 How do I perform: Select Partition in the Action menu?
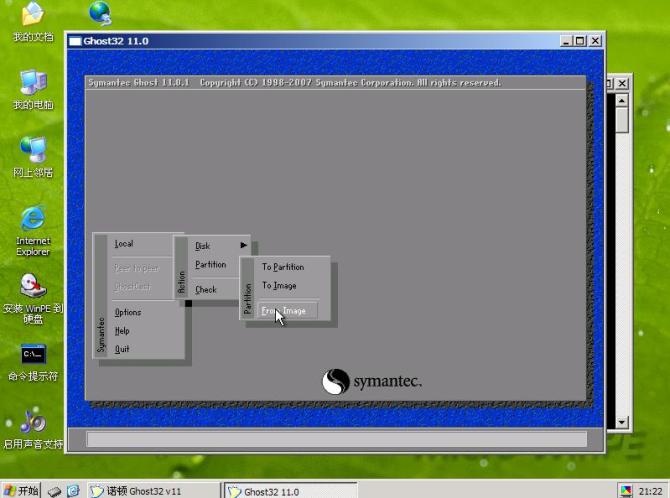211,265
